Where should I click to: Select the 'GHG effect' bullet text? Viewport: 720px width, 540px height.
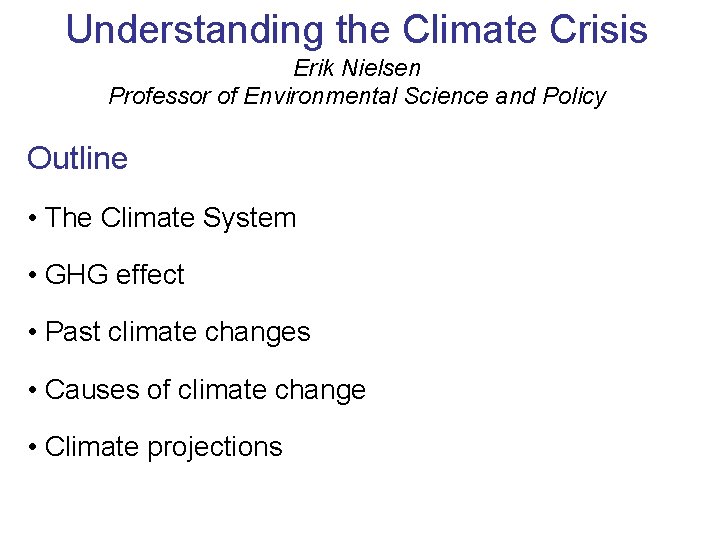point(115,275)
